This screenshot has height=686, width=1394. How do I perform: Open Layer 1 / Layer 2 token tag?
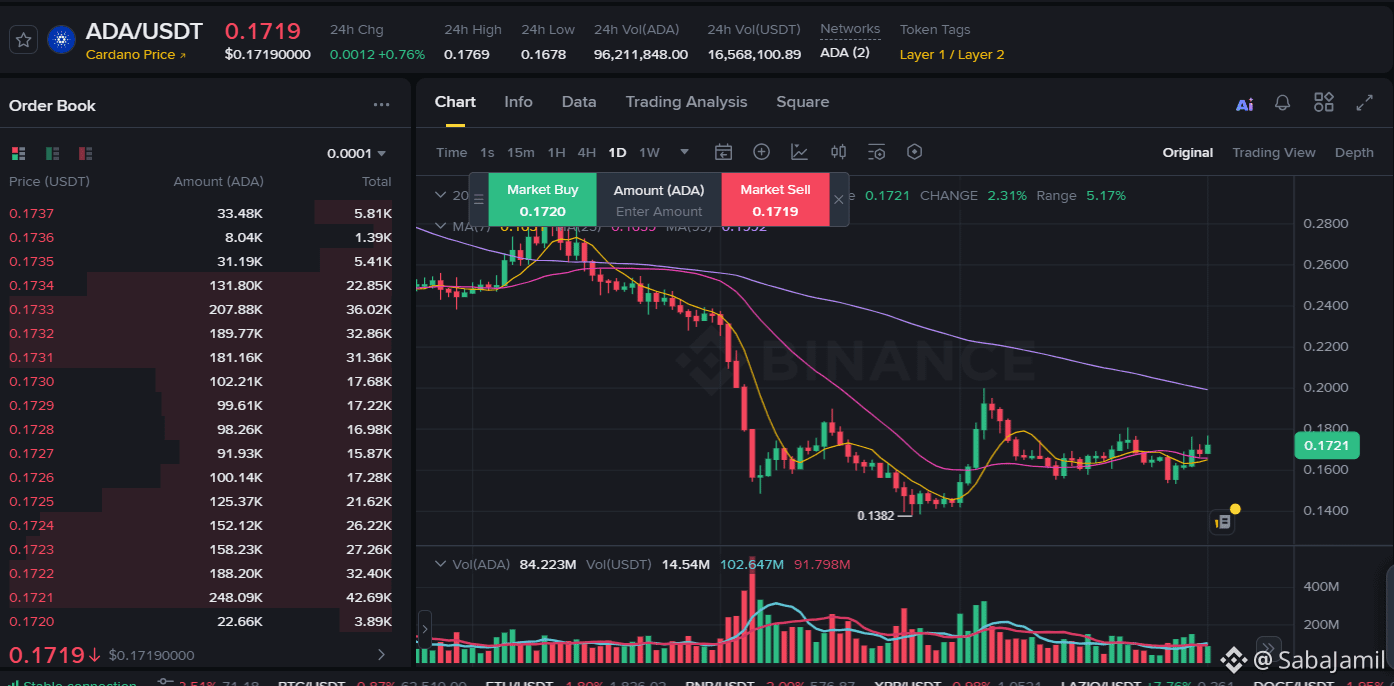pos(952,55)
